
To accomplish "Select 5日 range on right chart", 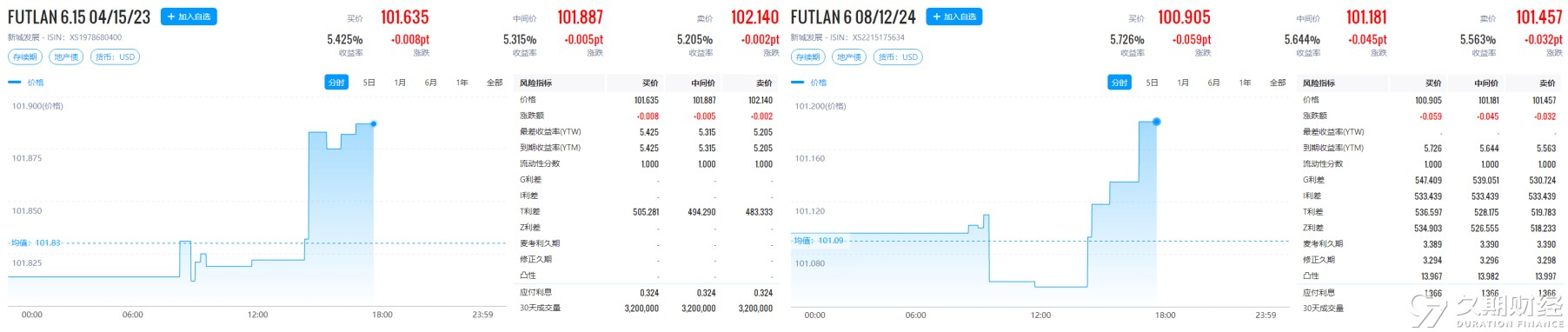I will coord(1153,83).
